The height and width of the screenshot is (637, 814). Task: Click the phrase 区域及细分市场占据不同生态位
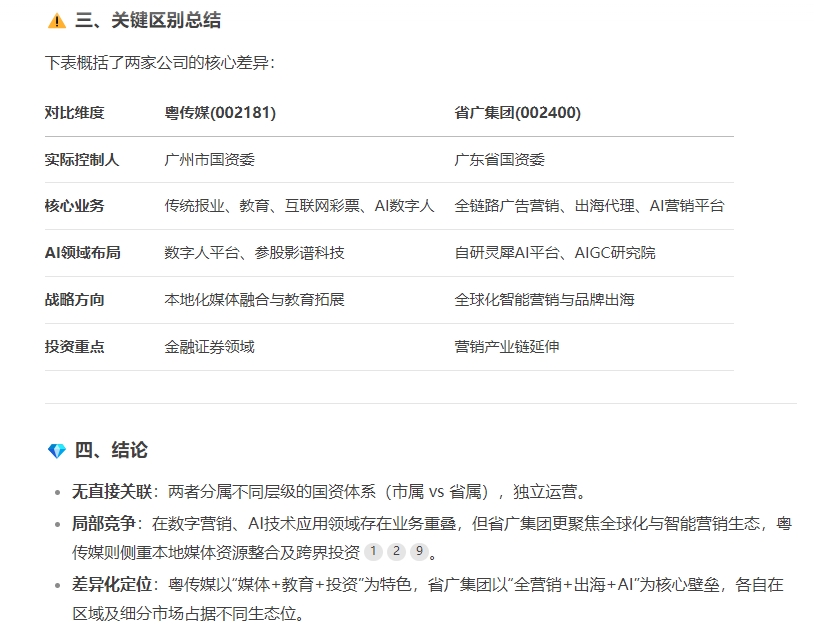click(184, 614)
